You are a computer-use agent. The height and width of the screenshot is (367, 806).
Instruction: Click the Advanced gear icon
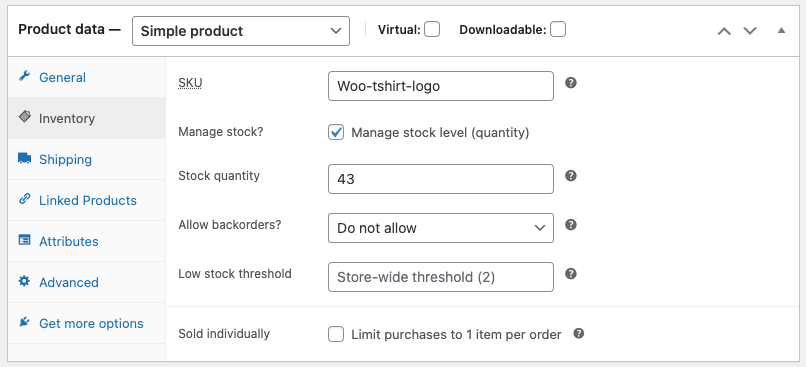[x=24, y=281]
